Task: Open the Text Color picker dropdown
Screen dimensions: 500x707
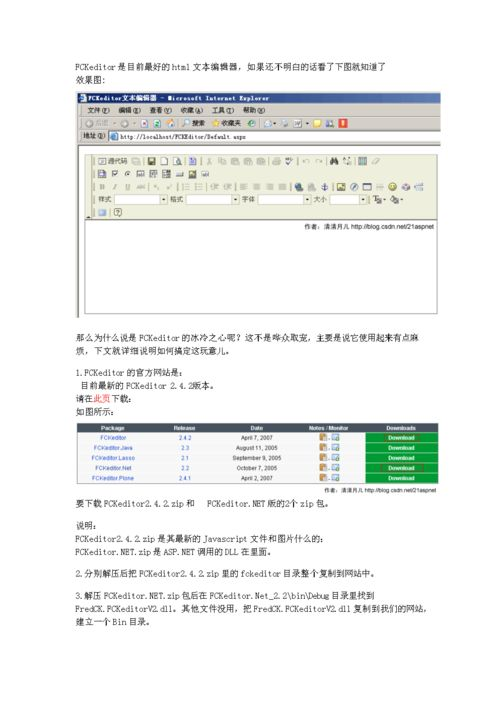Action: click(379, 199)
